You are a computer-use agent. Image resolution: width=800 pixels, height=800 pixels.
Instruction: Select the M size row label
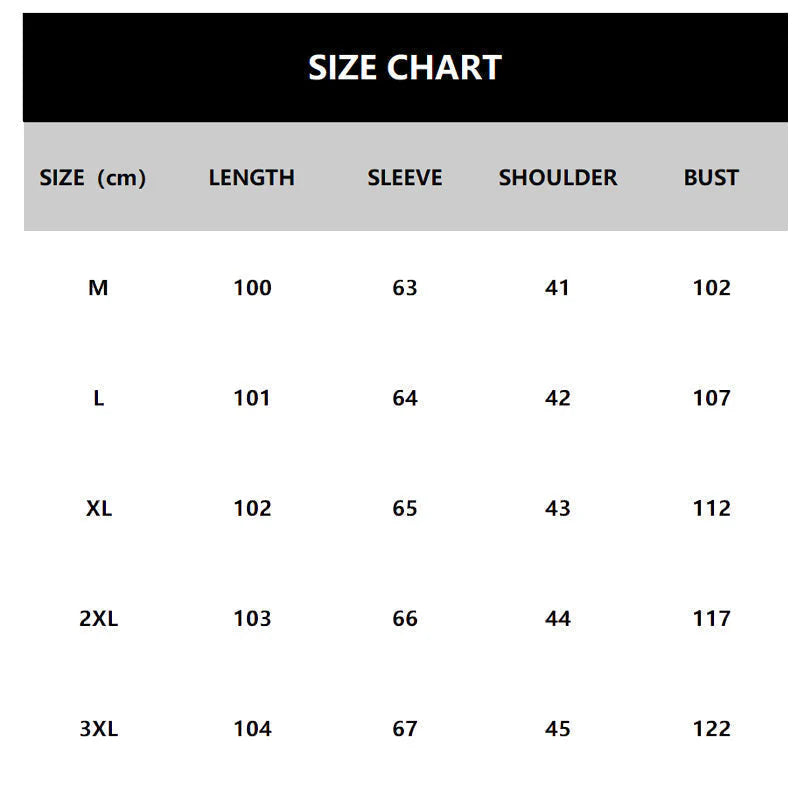(x=98, y=288)
